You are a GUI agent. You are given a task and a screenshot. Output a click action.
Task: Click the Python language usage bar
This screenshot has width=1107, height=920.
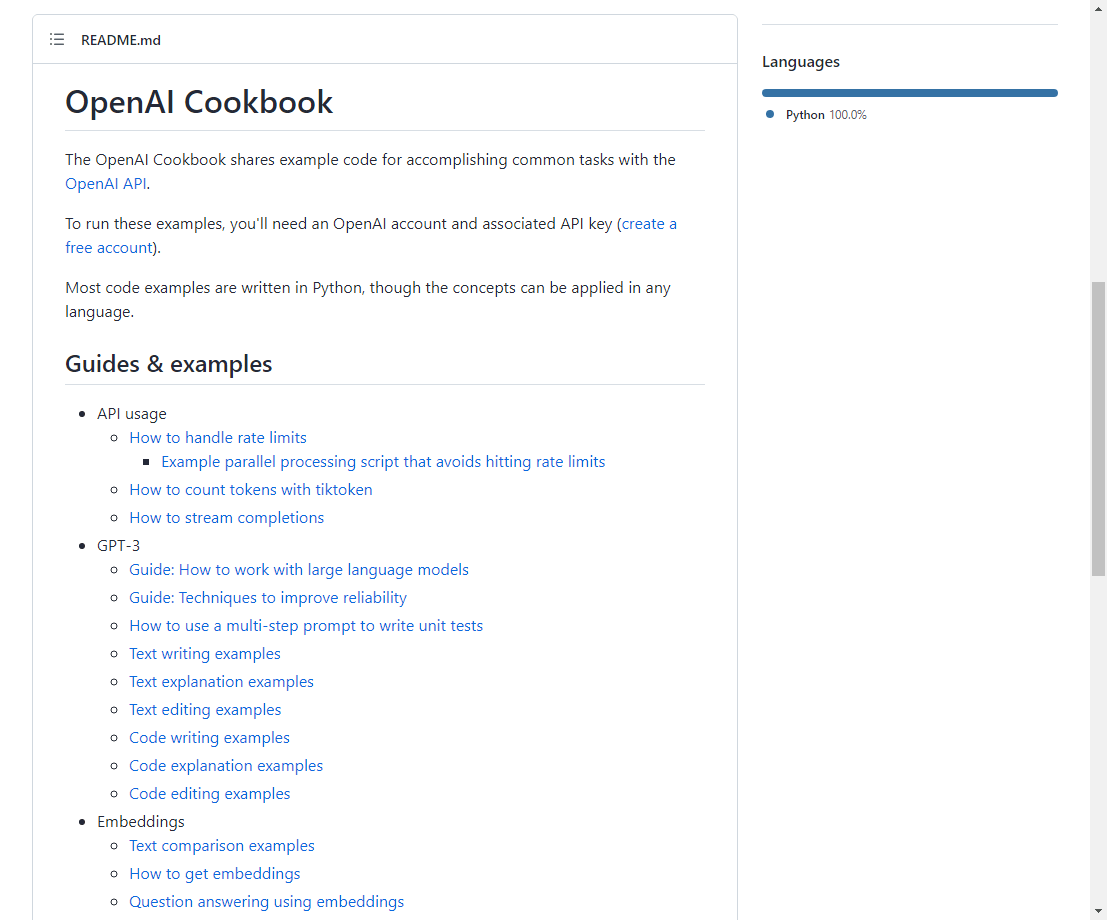click(909, 93)
